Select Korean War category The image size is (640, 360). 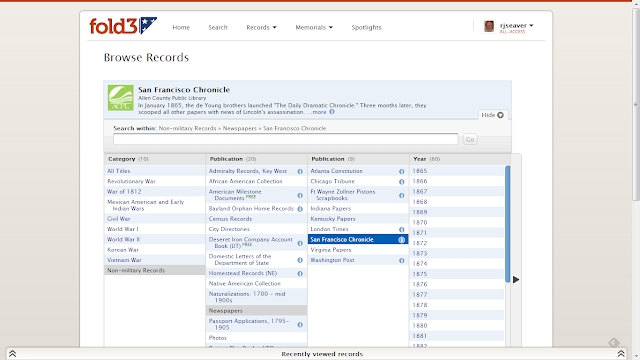[x=155, y=249]
